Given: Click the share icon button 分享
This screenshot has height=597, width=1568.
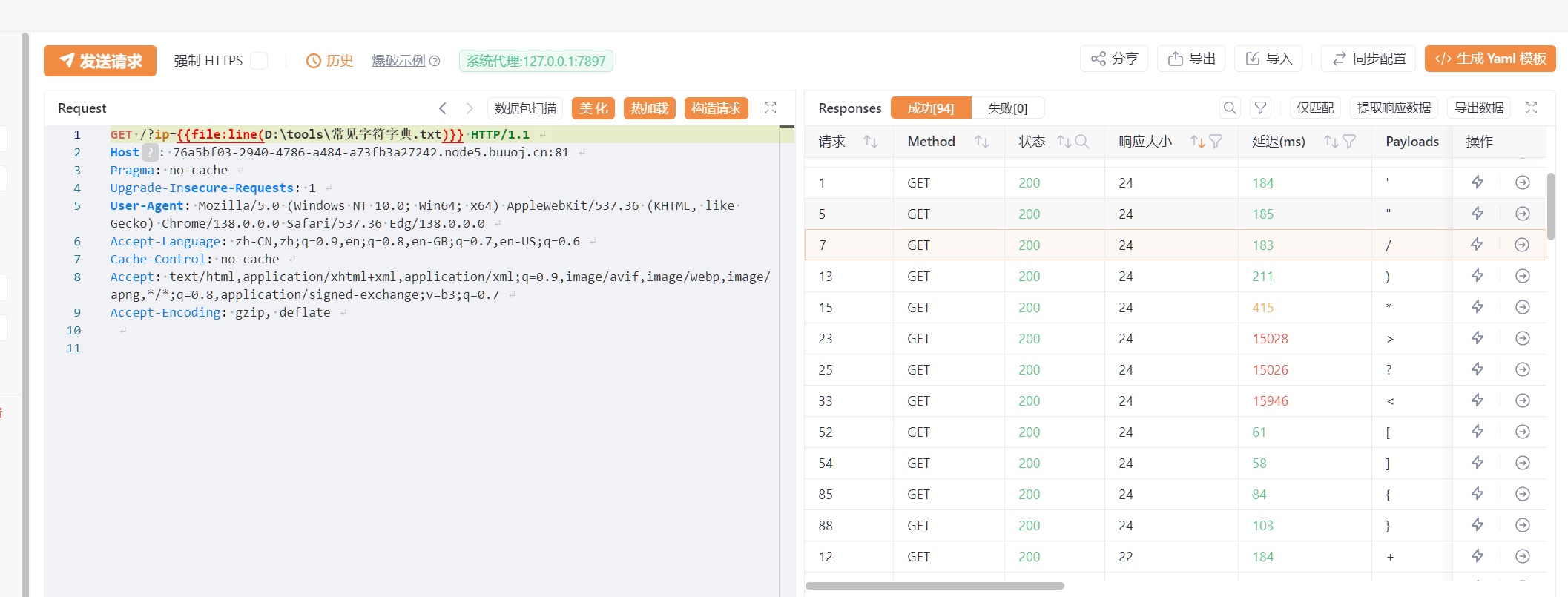Looking at the screenshot, I should (1114, 59).
